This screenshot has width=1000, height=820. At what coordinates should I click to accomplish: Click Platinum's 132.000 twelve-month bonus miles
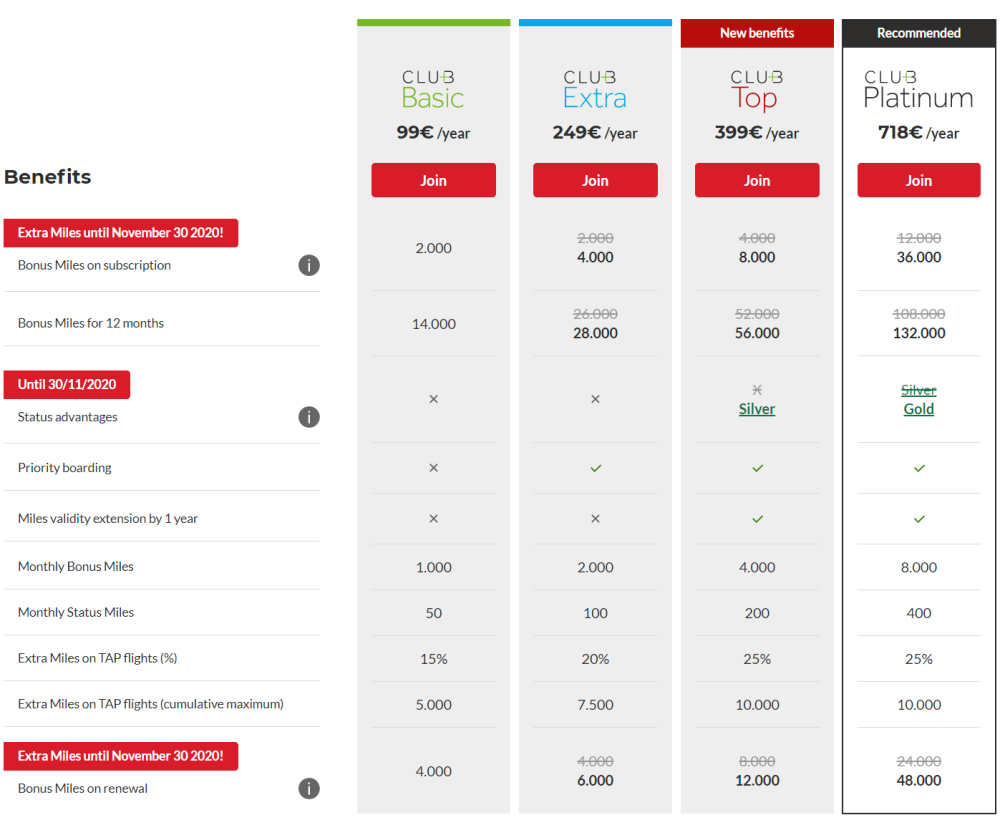click(x=919, y=333)
